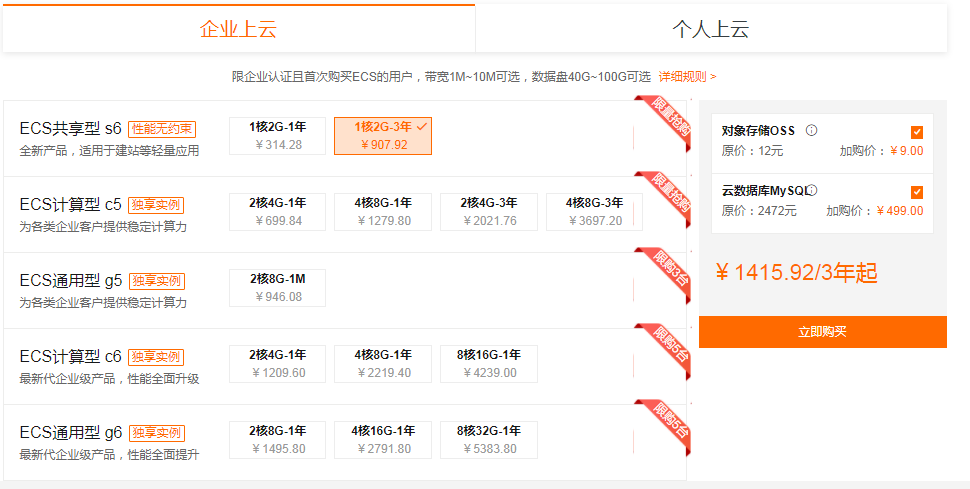Click the 原价：12元 text
Screen dimensions: 970x489
point(752,151)
